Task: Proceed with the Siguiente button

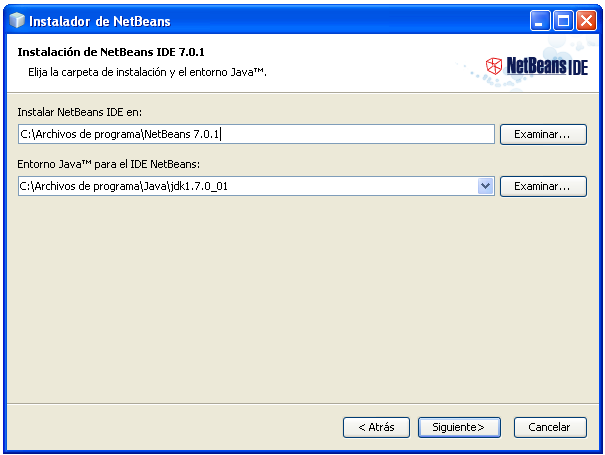Action: [459, 427]
